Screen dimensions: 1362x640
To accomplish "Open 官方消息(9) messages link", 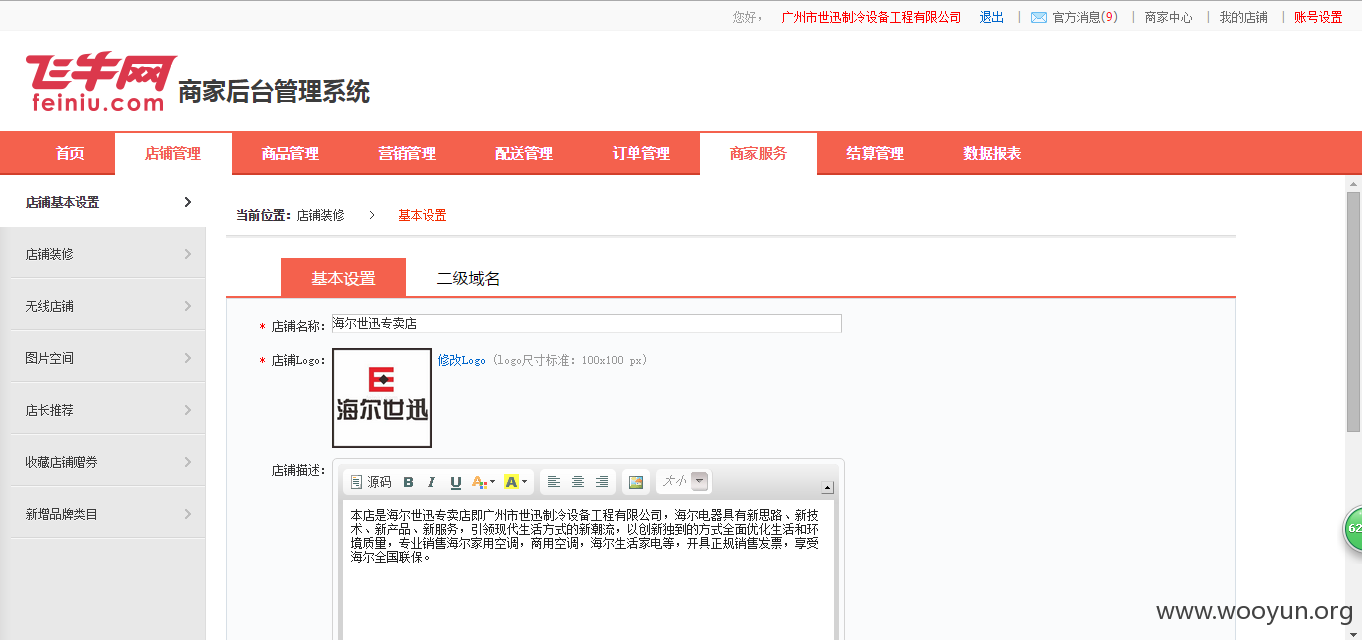I will pyautogui.click(x=1085, y=17).
